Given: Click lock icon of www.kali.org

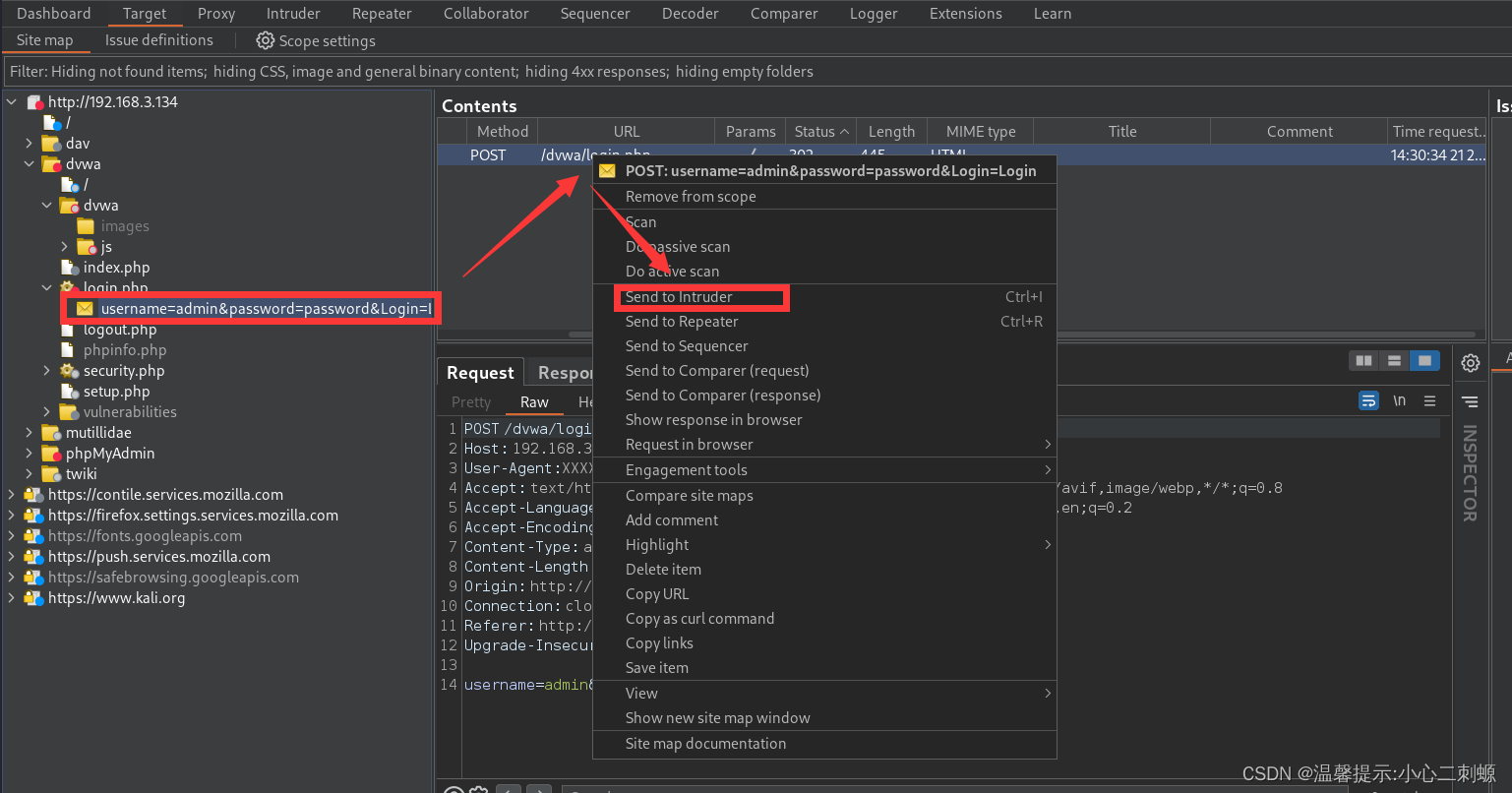Looking at the screenshot, I should click(33, 598).
